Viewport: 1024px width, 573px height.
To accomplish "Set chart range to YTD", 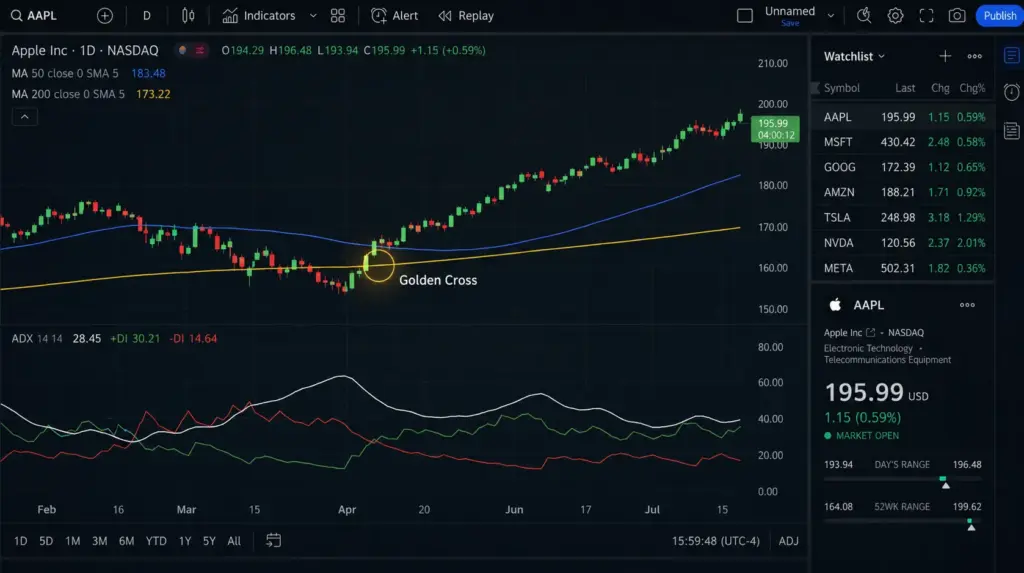I will point(155,541).
